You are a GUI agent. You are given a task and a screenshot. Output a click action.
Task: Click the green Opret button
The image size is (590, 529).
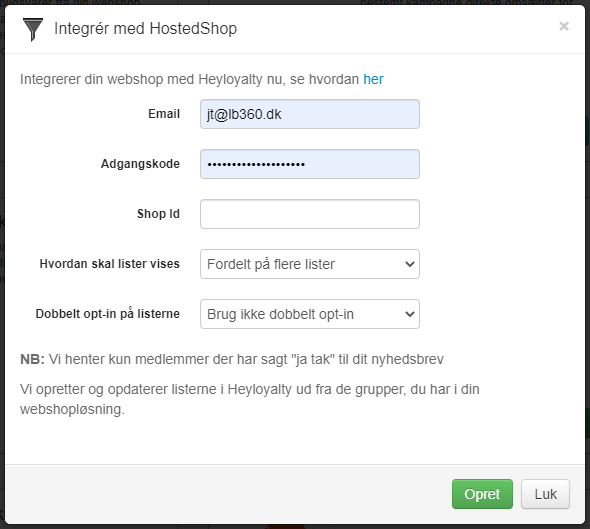tap(482, 494)
